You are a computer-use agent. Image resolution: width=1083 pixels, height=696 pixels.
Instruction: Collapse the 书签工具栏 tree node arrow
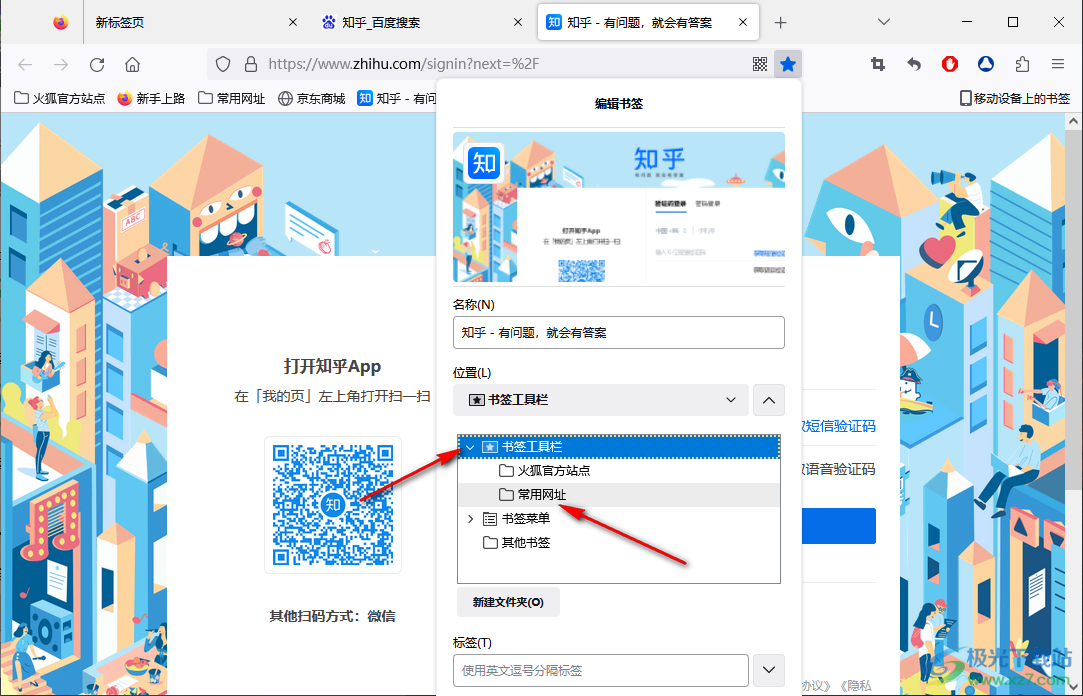[x=470, y=447]
